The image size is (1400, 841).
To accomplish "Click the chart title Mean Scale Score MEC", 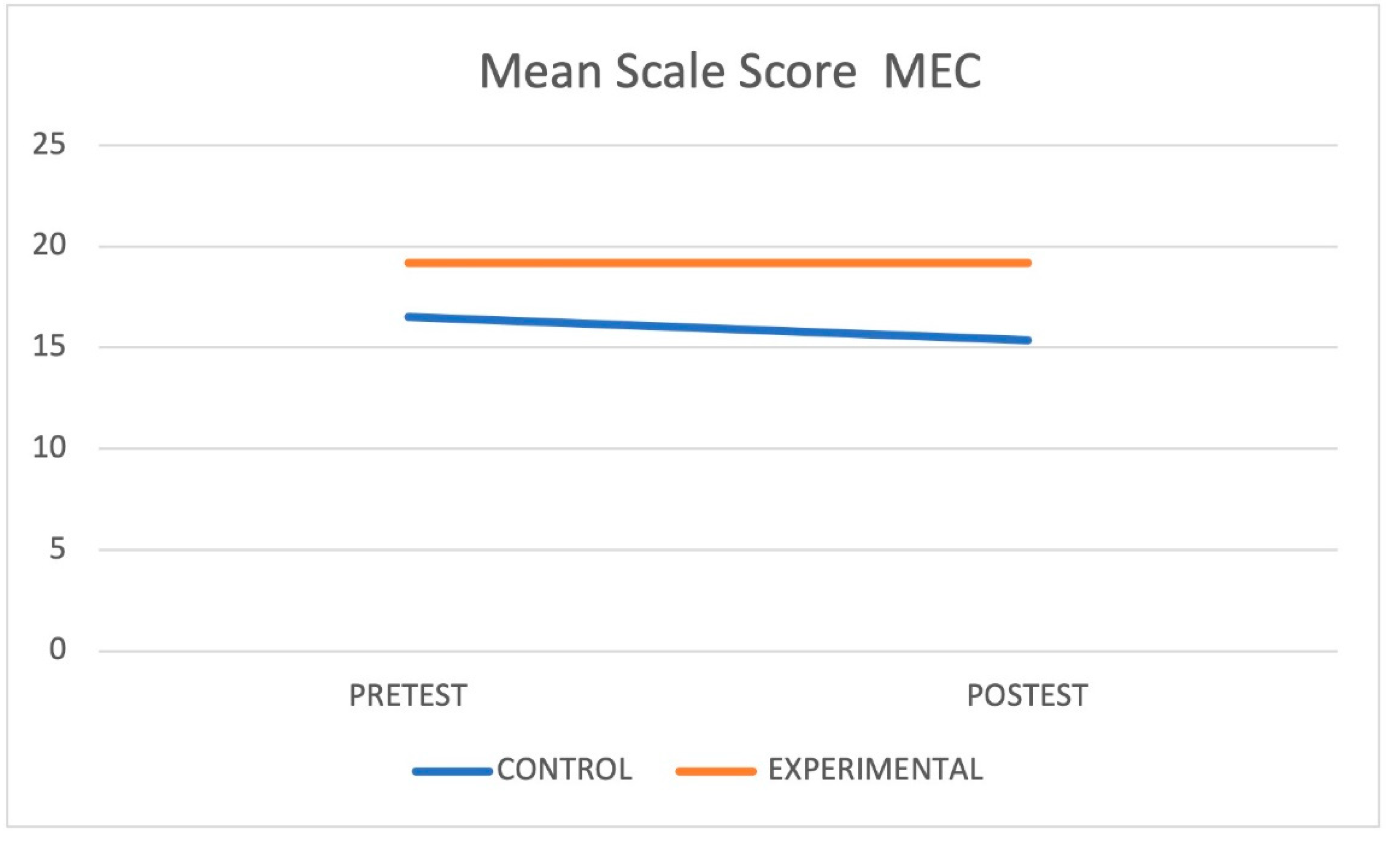I will tap(730, 72).
